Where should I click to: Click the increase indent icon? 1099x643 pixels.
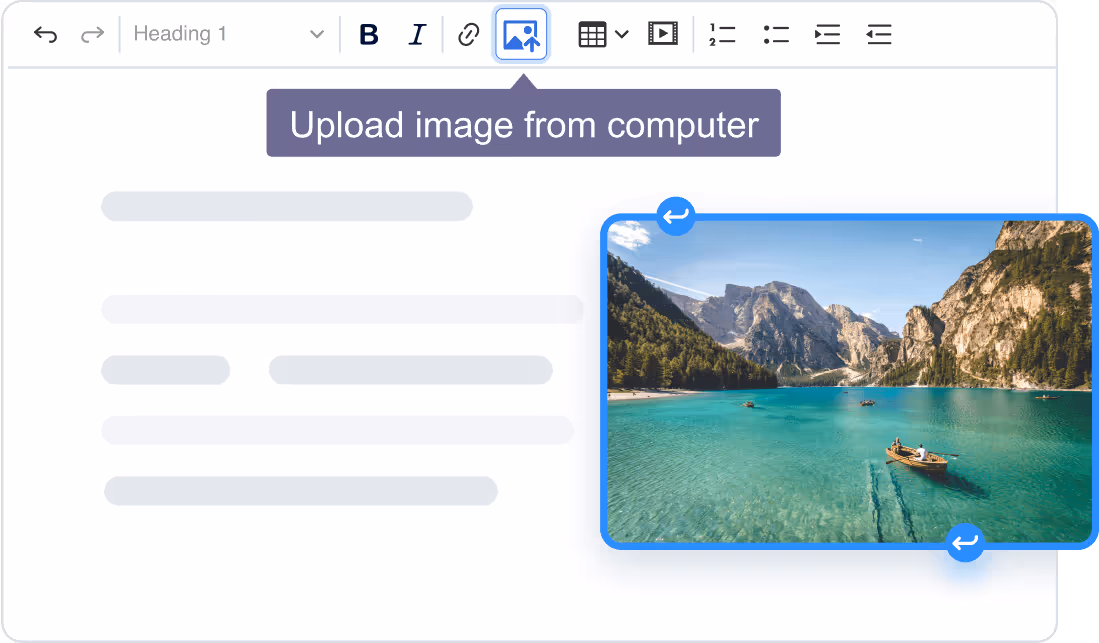click(x=827, y=35)
